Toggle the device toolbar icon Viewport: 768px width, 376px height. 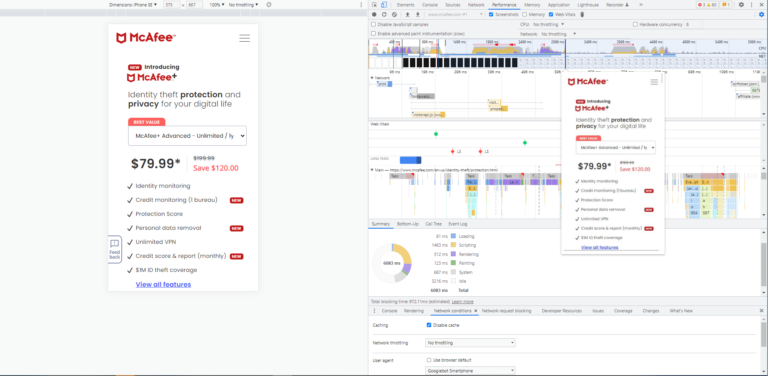tap(384, 4)
